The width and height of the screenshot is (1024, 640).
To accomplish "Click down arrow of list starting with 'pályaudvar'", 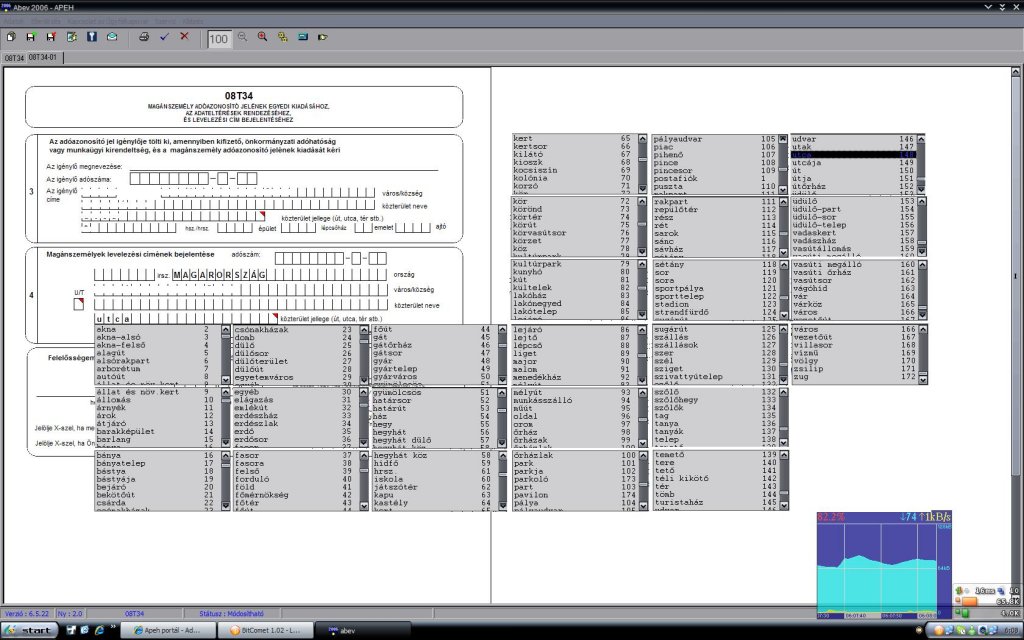I will coord(782,189).
